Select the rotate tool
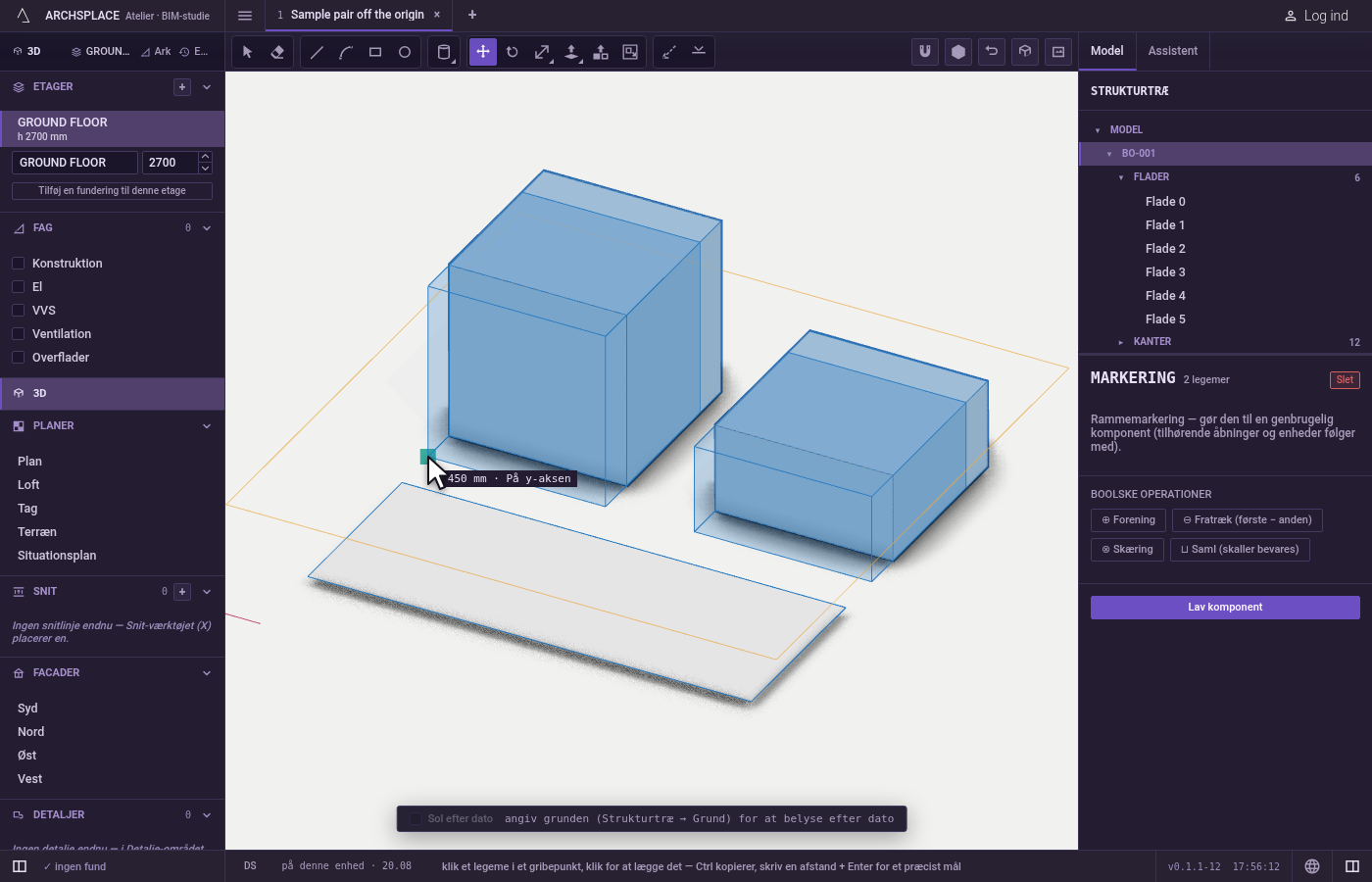Screen dimensions: 1372x882 pyautogui.click(x=513, y=52)
